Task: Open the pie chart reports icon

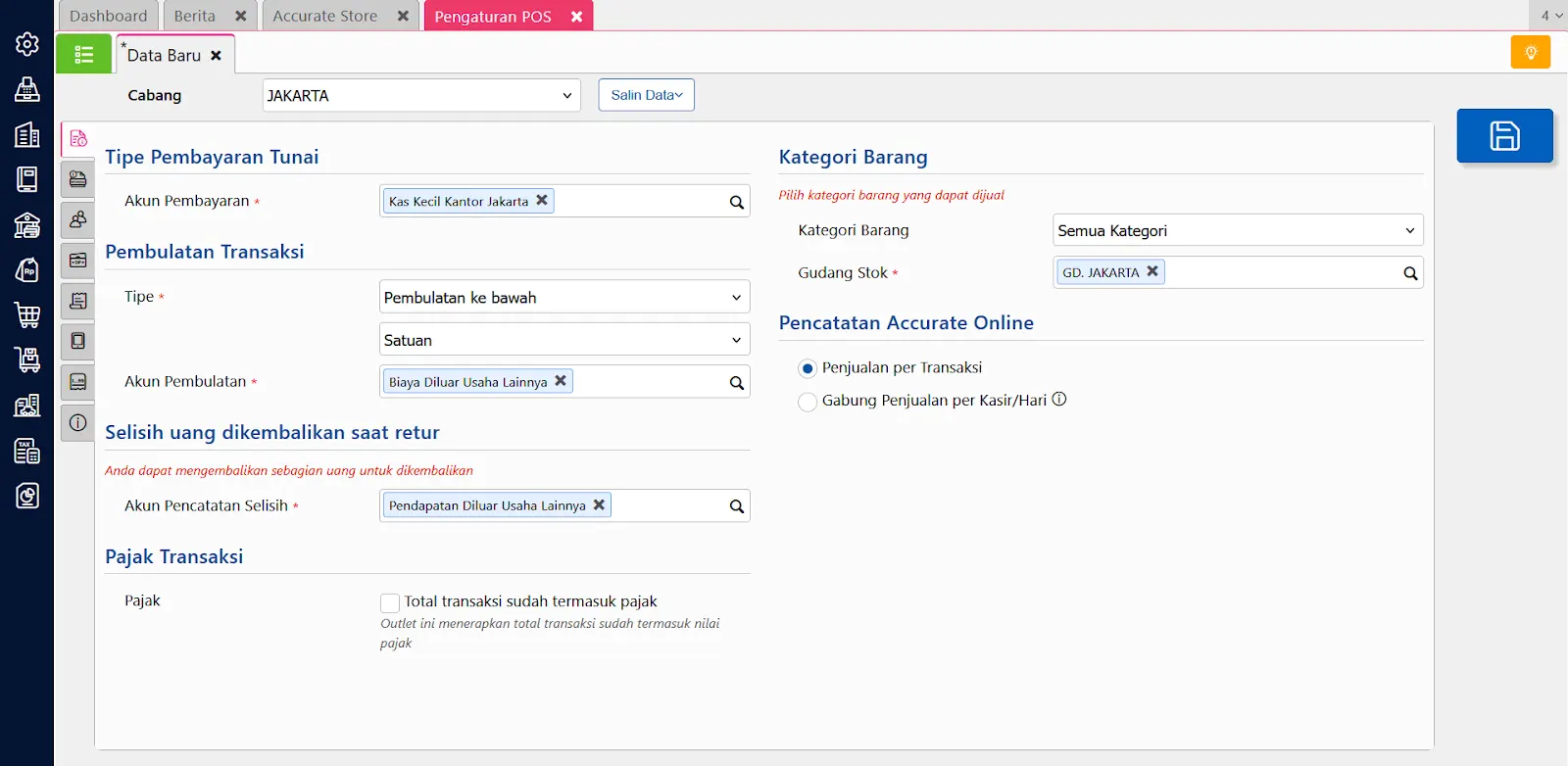Action: coord(27,496)
